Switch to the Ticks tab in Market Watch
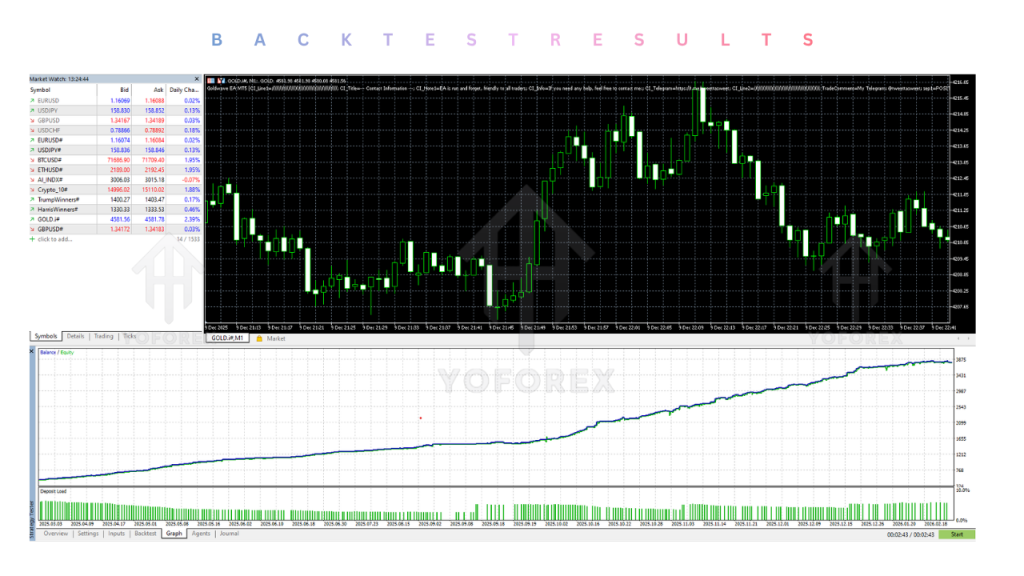This screenshot has height=576, width=1024. [129, 337]
